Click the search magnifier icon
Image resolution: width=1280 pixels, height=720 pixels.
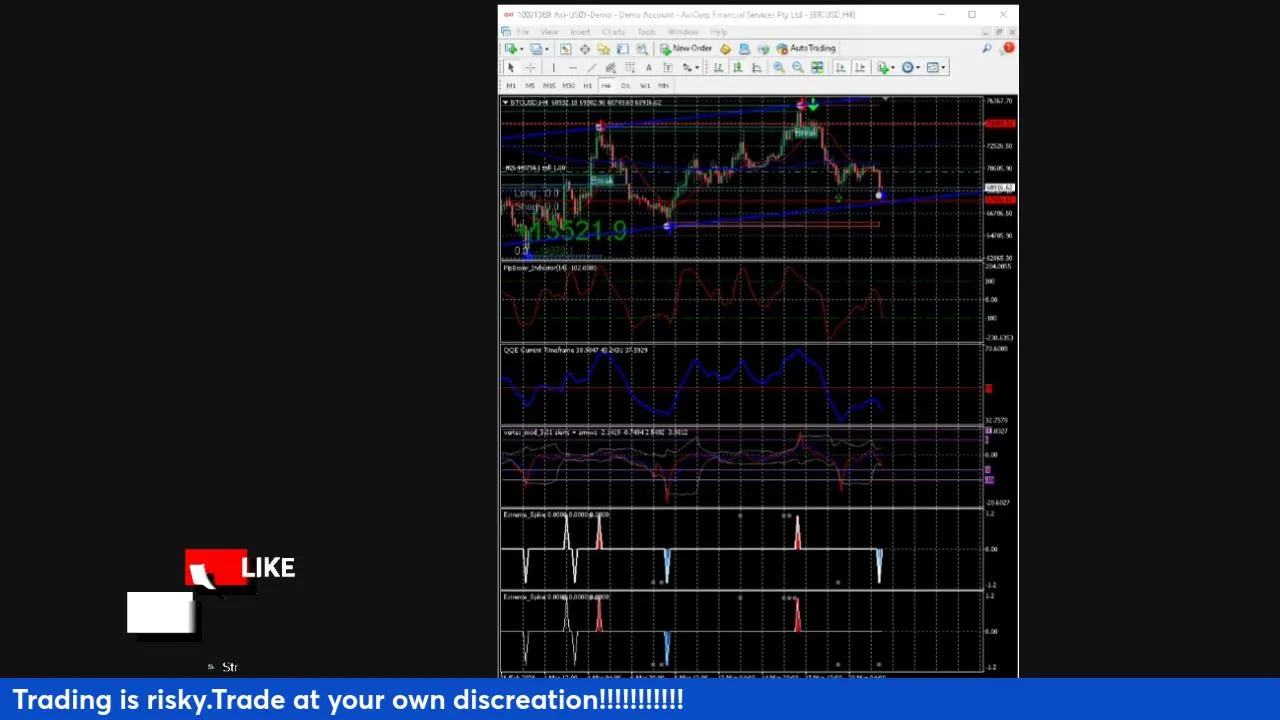click(x=987, y=48)
